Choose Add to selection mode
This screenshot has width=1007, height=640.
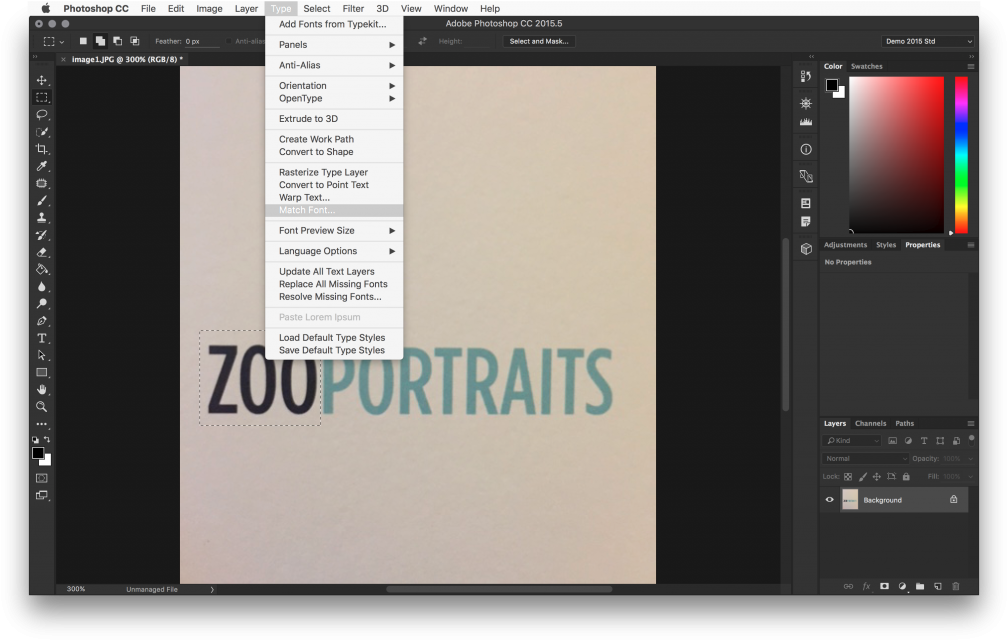(x=100, y=41)
